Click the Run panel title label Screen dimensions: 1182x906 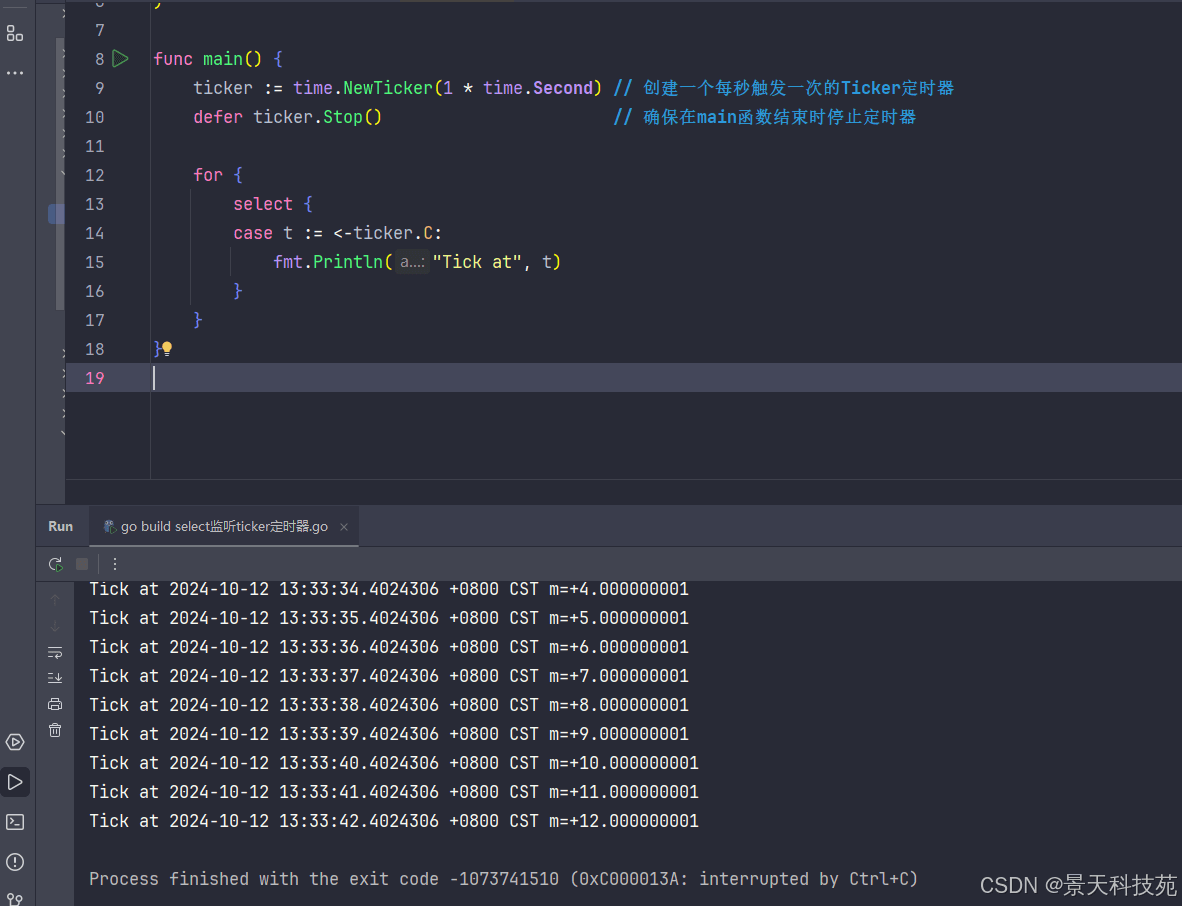(x=60, y=527)
